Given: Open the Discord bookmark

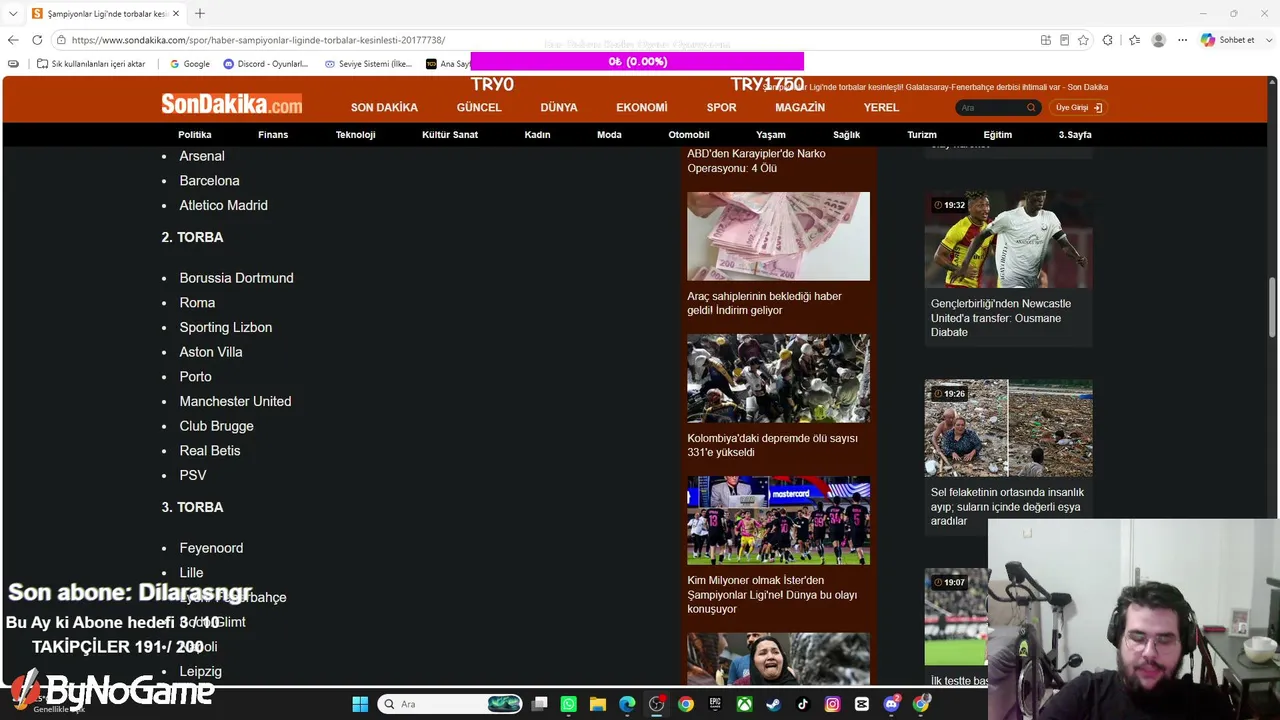Looking at the screenshot, I should point(266,64).
